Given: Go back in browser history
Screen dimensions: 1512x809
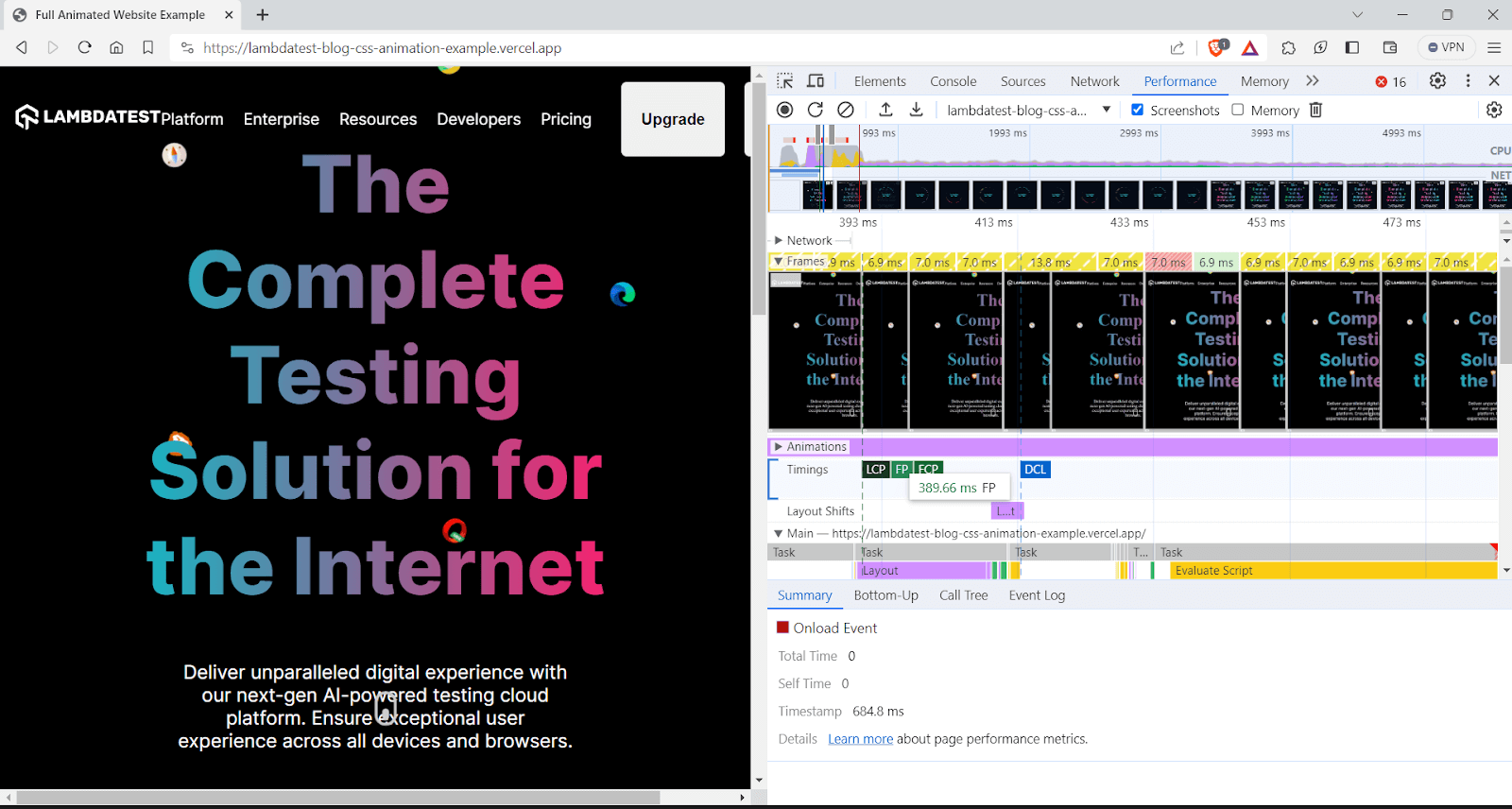Looking at the screenshot, I should click(22, 47).
